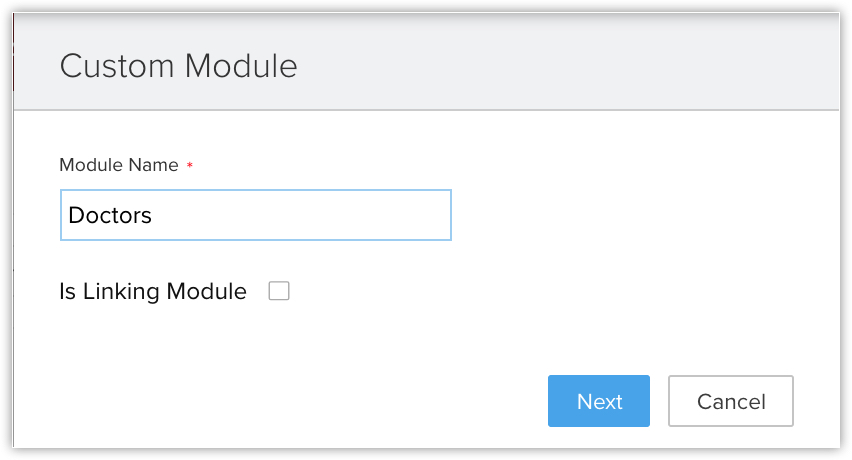Place cursor on the Doctors text
Viewport: 852px width, 460px height.
pyautogui.click(x=110, y=215)
